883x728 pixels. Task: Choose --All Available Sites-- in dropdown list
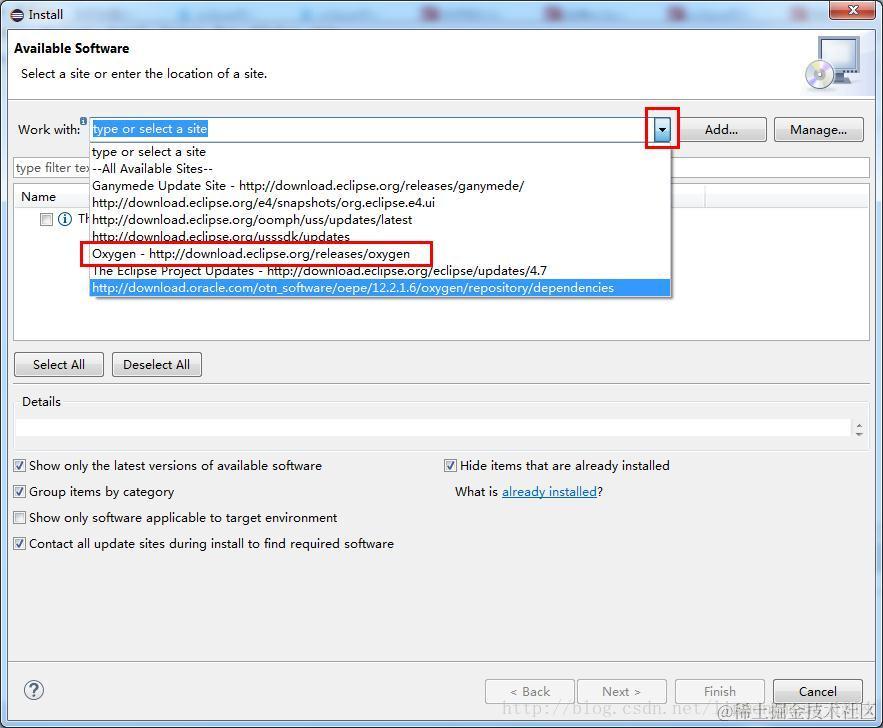[380, 168]
